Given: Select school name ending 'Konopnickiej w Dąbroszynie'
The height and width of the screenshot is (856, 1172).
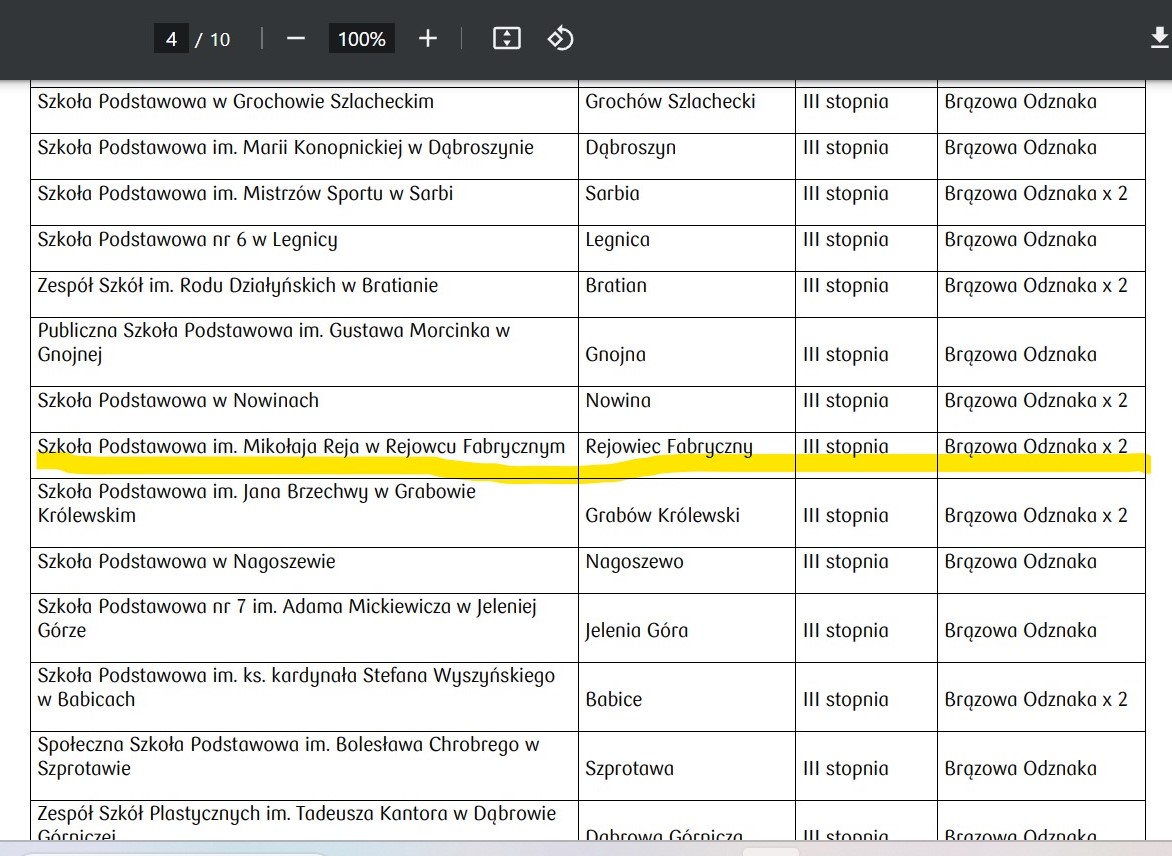Looking at the screenshot, I should [x=286, y=148].
